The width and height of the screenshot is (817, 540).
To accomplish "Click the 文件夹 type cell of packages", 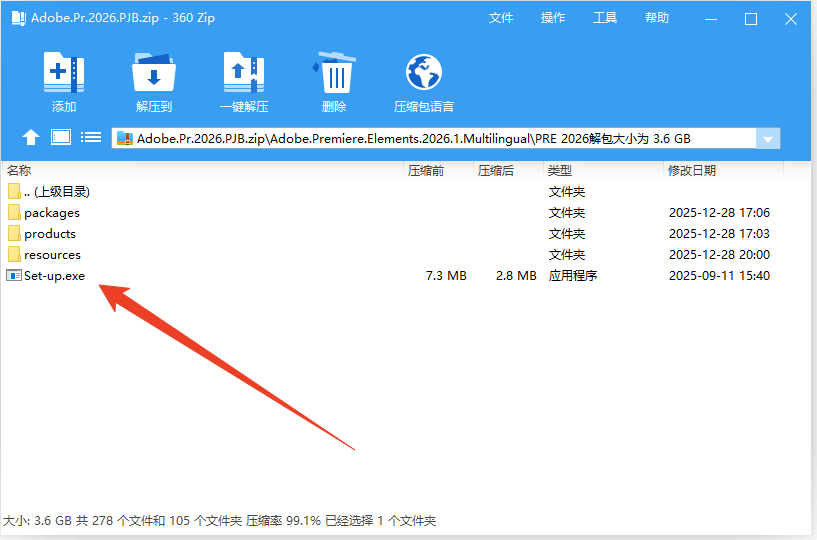I will click(x=567, y=213).
